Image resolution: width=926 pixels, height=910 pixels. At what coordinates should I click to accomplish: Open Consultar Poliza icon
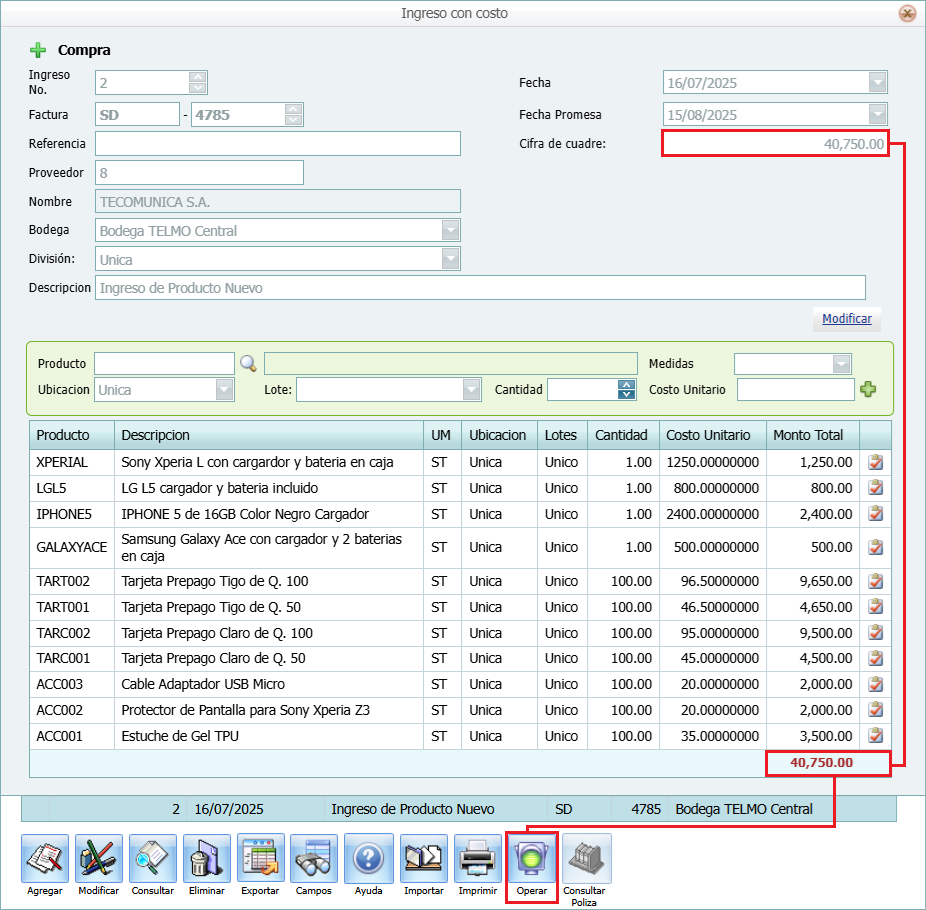pyautogui.click(x=585, y=859)
